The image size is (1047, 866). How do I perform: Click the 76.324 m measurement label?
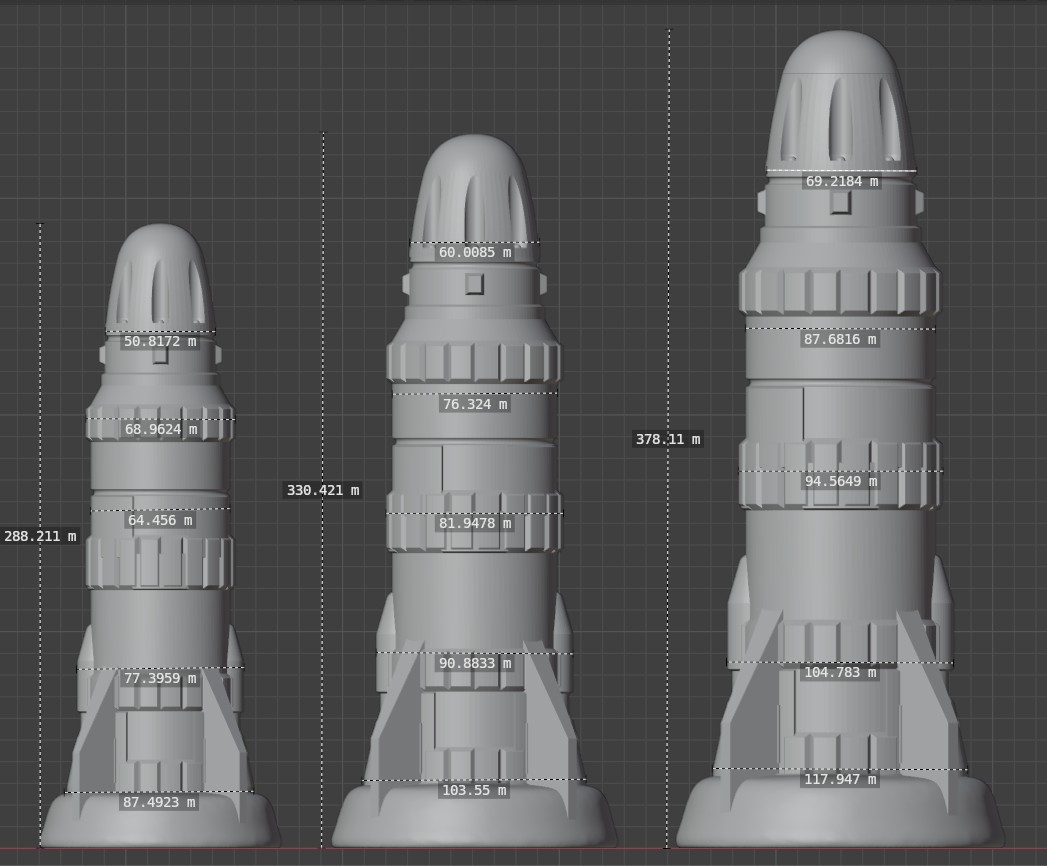click(x=474, y=404)
